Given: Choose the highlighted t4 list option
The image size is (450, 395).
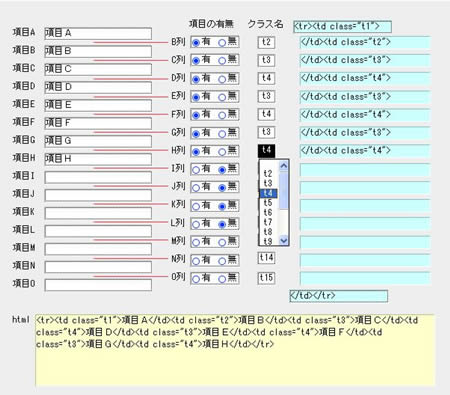Looking at the screenshot, I should tap(268, 193).
